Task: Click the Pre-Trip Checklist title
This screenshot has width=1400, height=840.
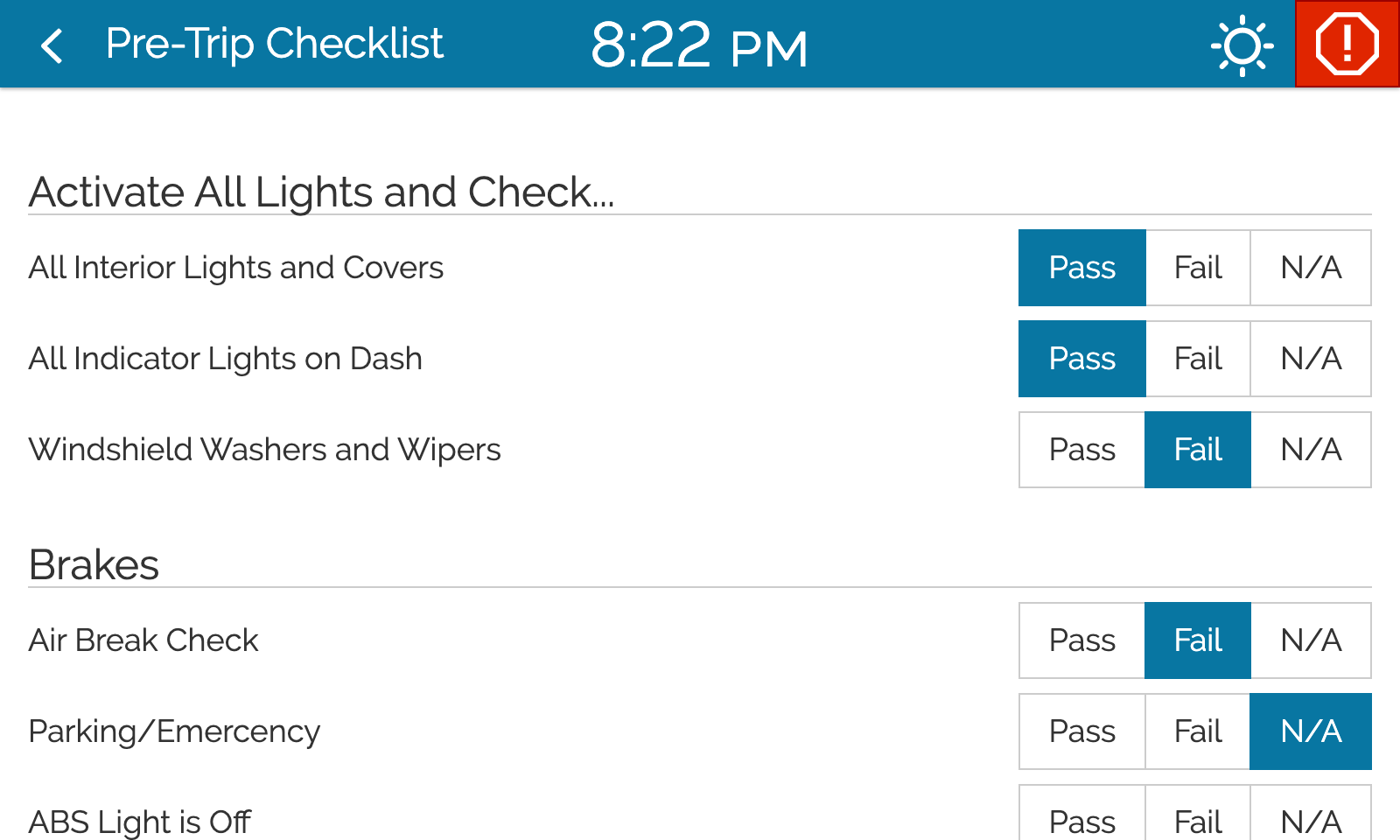Action: point(274,44)
